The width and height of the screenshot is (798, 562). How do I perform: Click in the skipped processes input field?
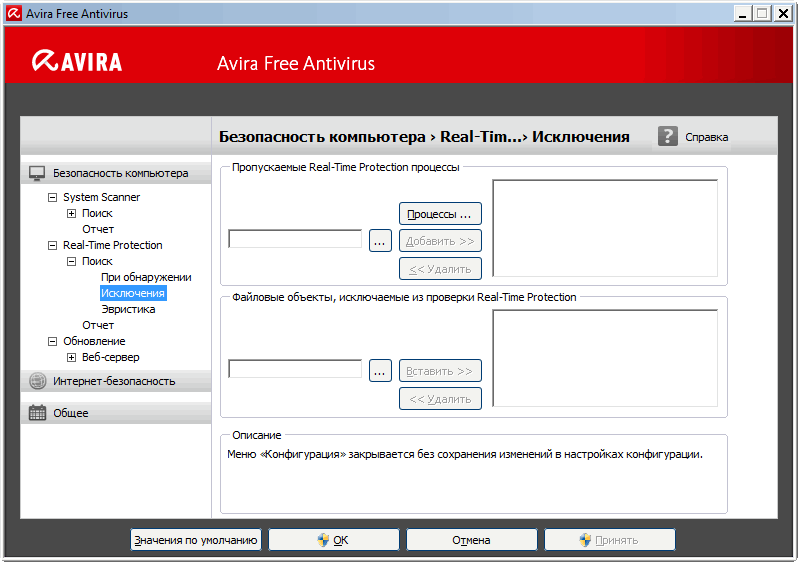point(295,239)
